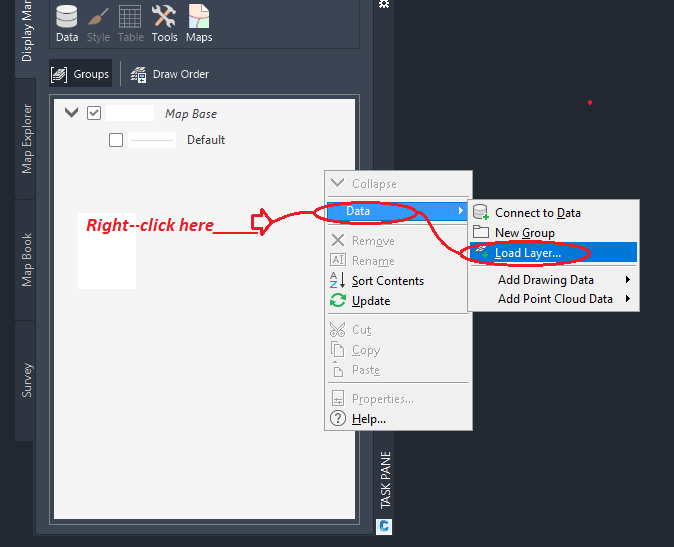674x547 pixels.
Task: Click the Rename text icon
Action: click(337, 260)
